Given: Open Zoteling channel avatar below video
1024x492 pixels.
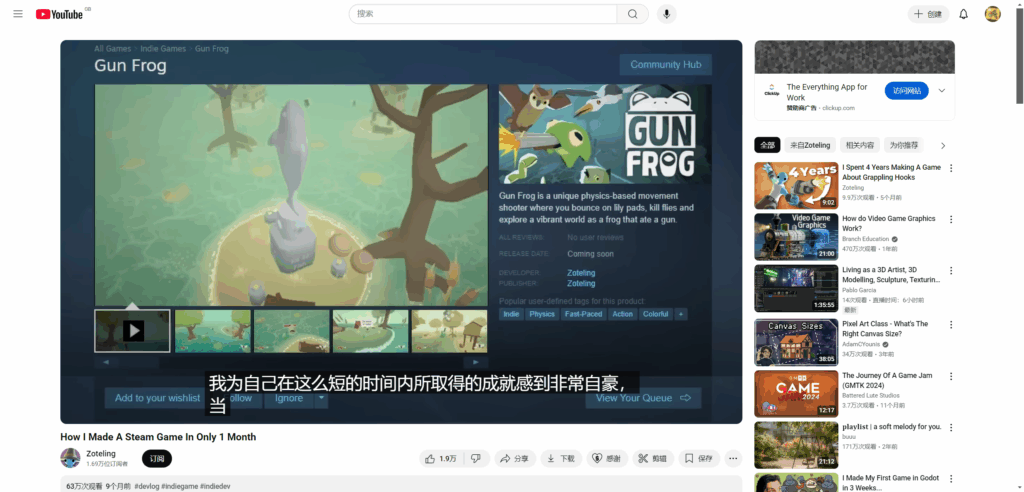Looking at the screenshot, I should coord(71,458).
